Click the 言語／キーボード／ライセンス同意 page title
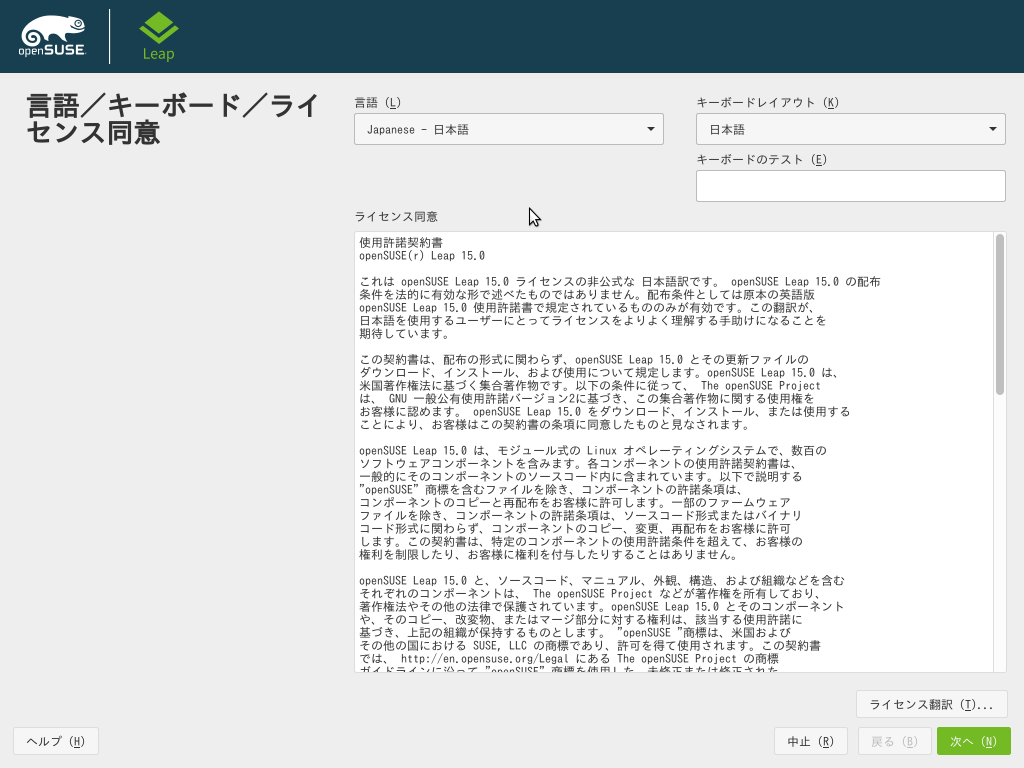 [x=172, y=119]
